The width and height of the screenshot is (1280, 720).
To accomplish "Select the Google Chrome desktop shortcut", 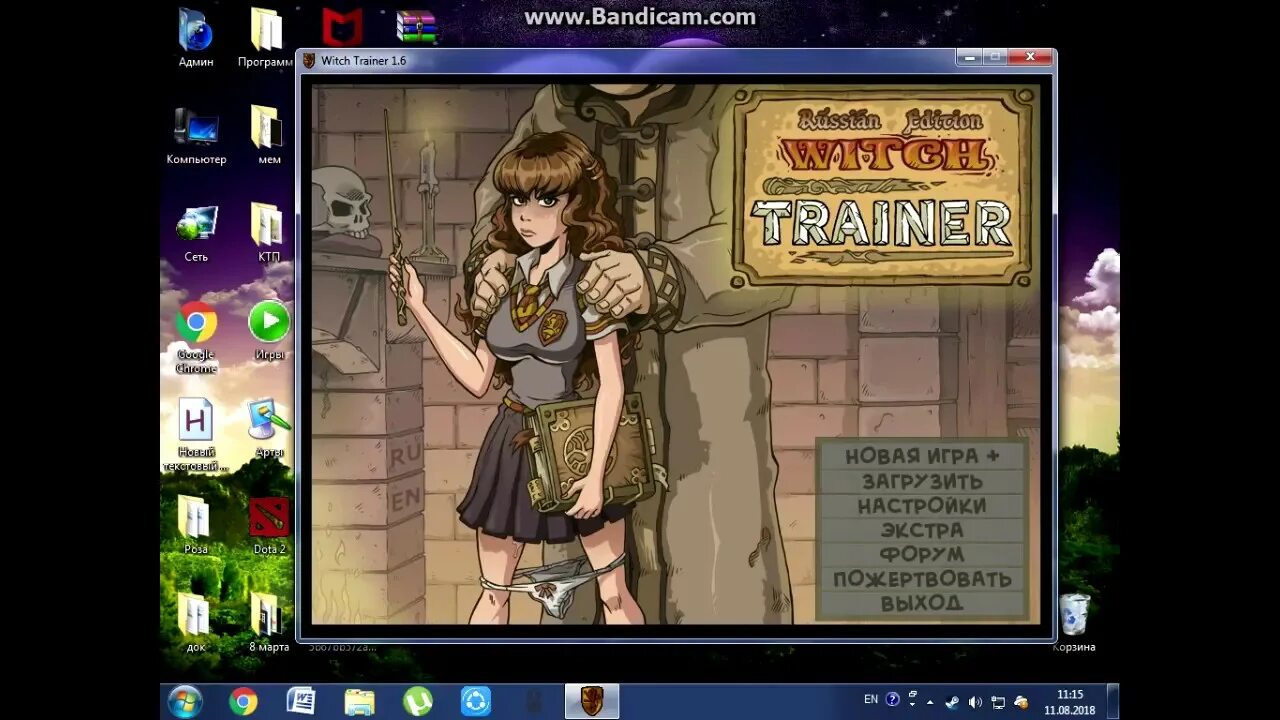I will coord(196,337).
